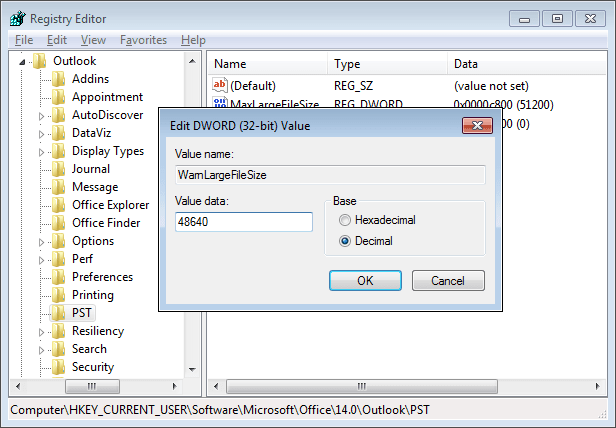This screenshot has height=428, width=616.
Task: Expand the Resiliency key
Action: [41, 332]
